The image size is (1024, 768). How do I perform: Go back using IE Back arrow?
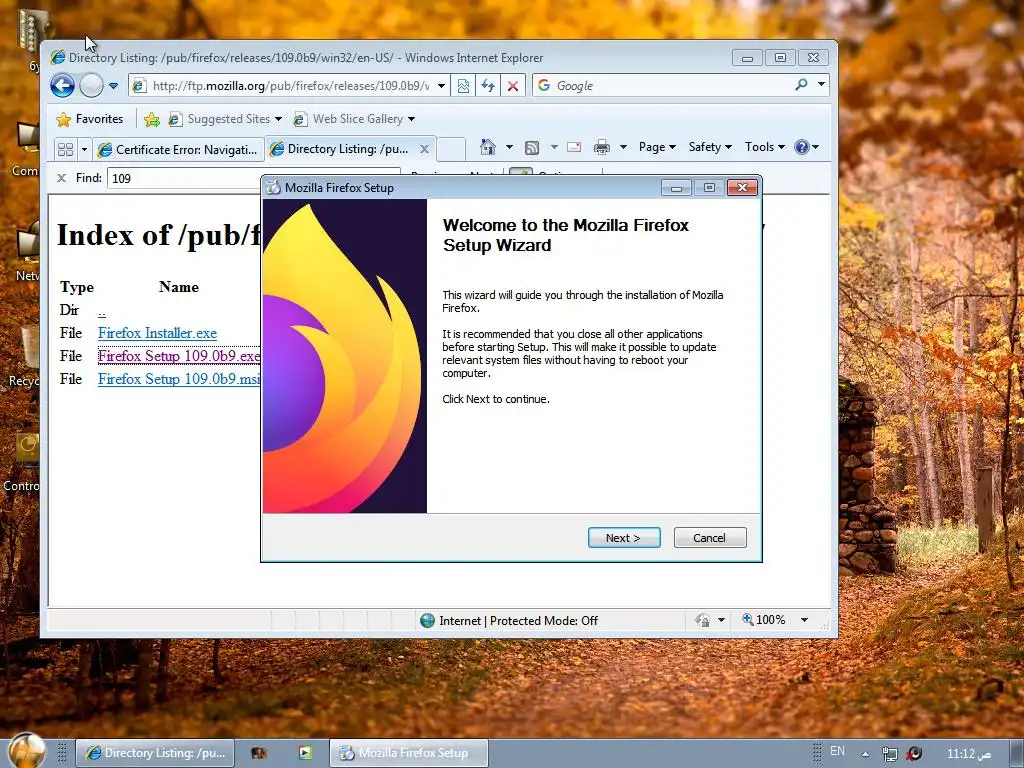[x=63, y=86]
